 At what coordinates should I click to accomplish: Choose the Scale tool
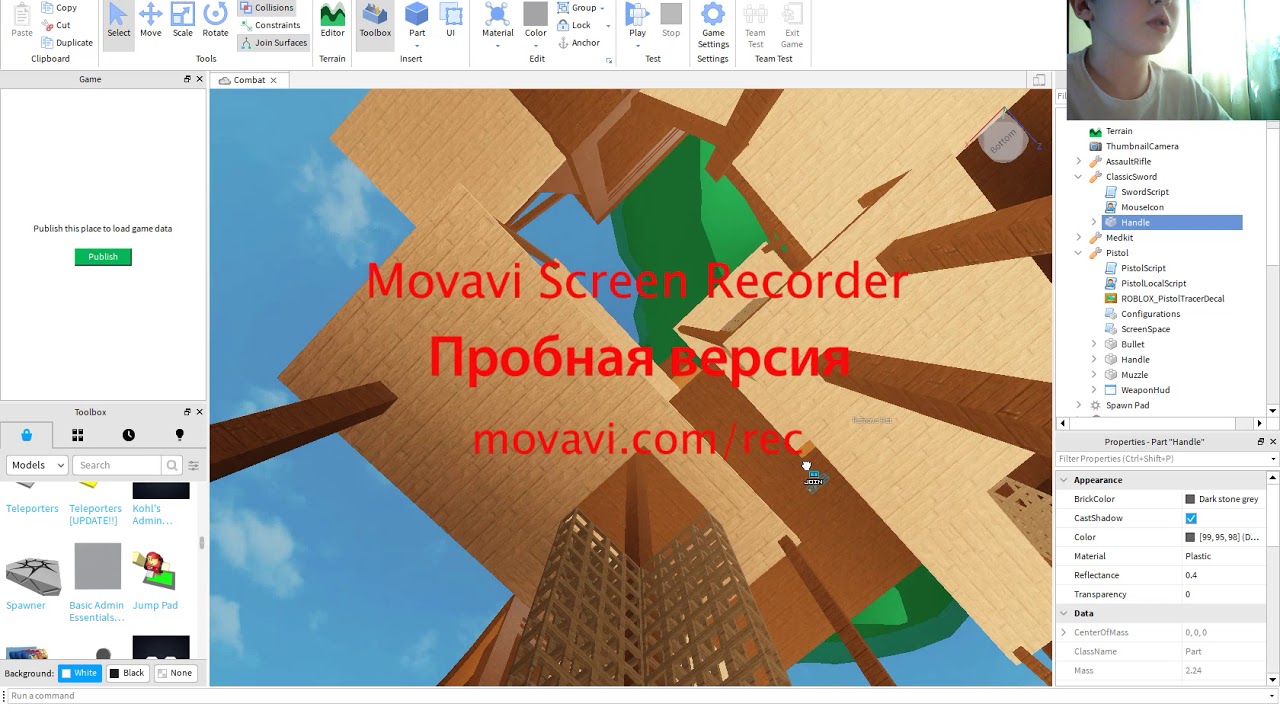pos(182,20)
